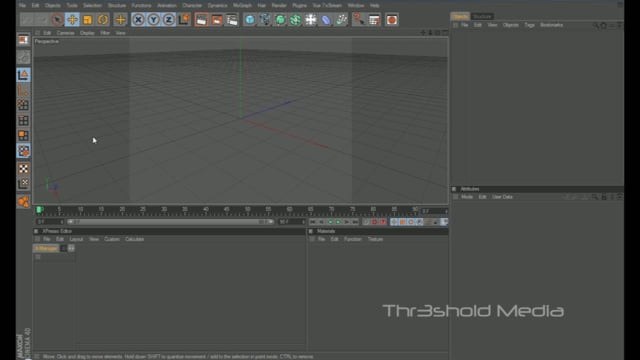Open Tags menu in Object Manager
Screen dimensions: 640x360
529,25
